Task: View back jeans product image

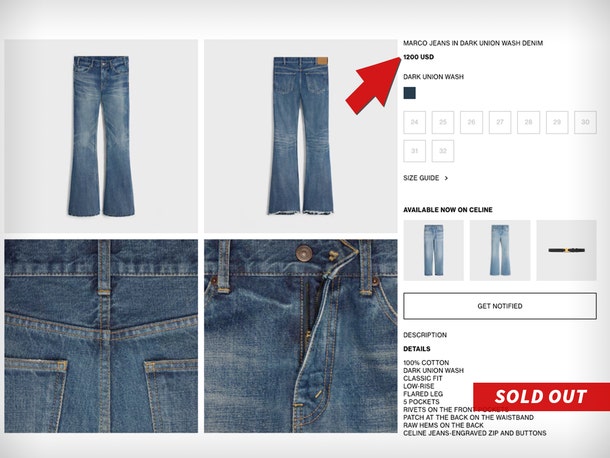Action: 301,136
